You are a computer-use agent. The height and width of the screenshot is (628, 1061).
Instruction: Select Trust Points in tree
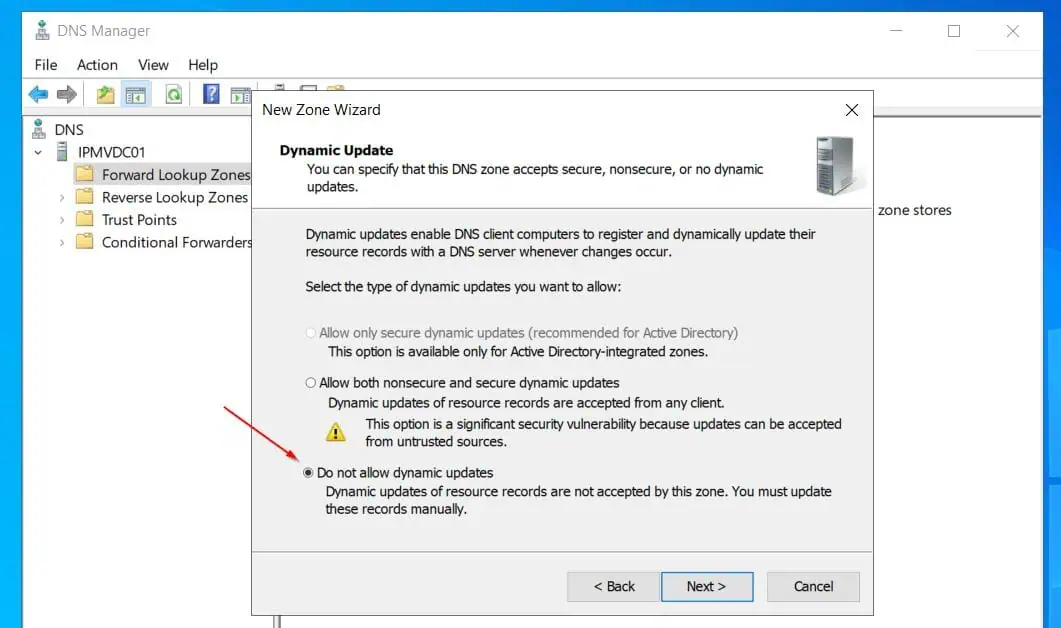coord(139,219)
